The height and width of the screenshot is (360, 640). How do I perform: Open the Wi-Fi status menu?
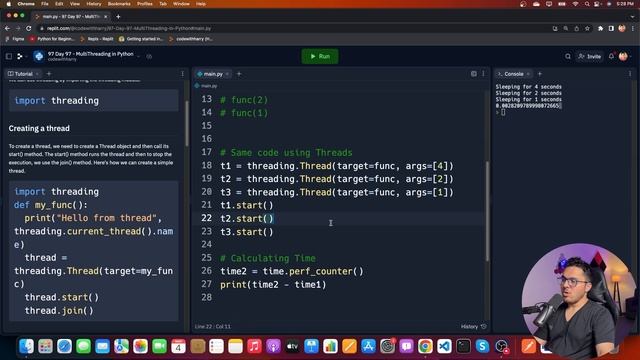pyautogui.click(x=575, y=4)
